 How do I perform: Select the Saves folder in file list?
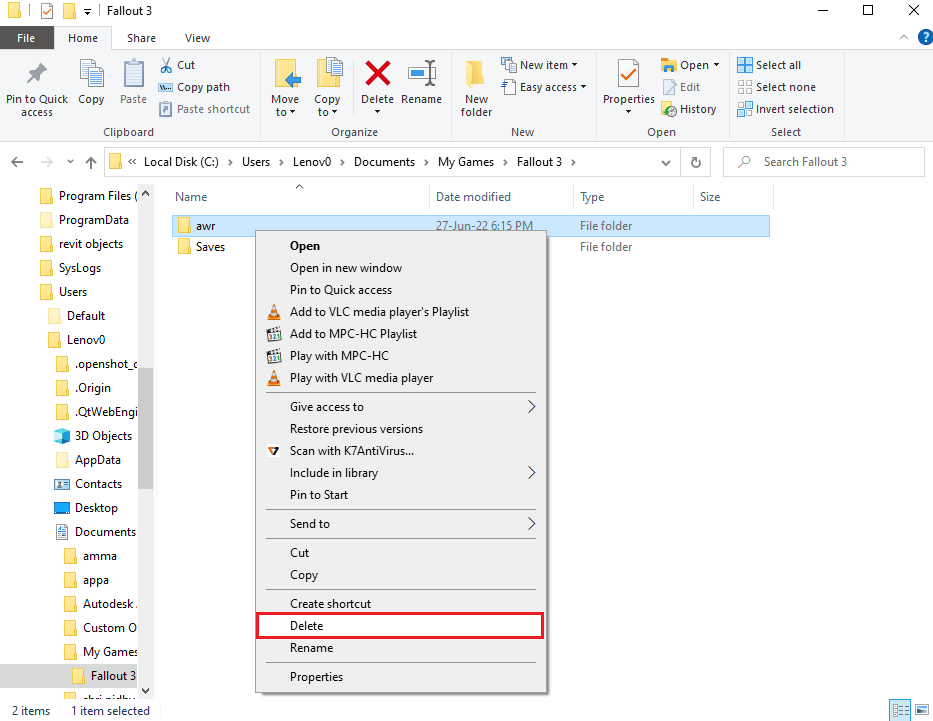click(210, 247)
